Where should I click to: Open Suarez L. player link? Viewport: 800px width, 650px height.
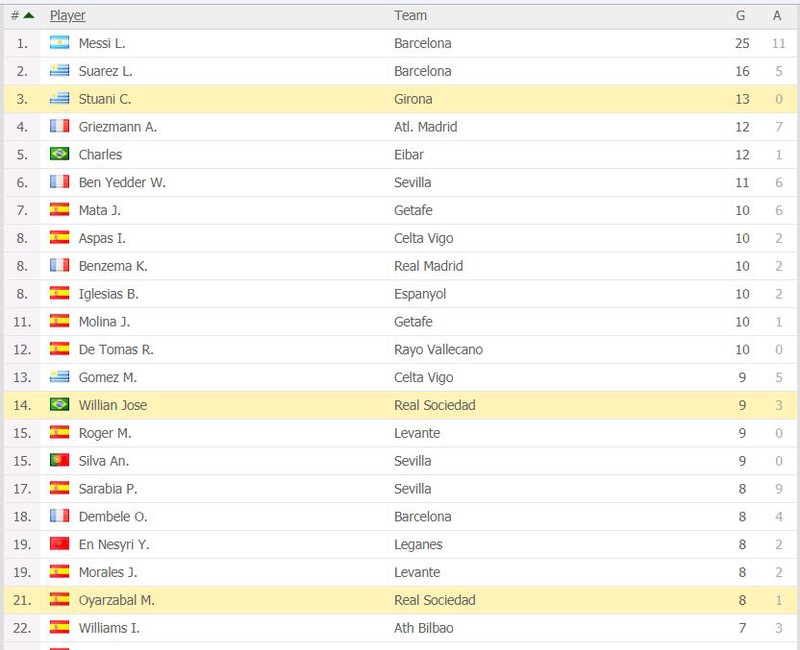point(106,71)
